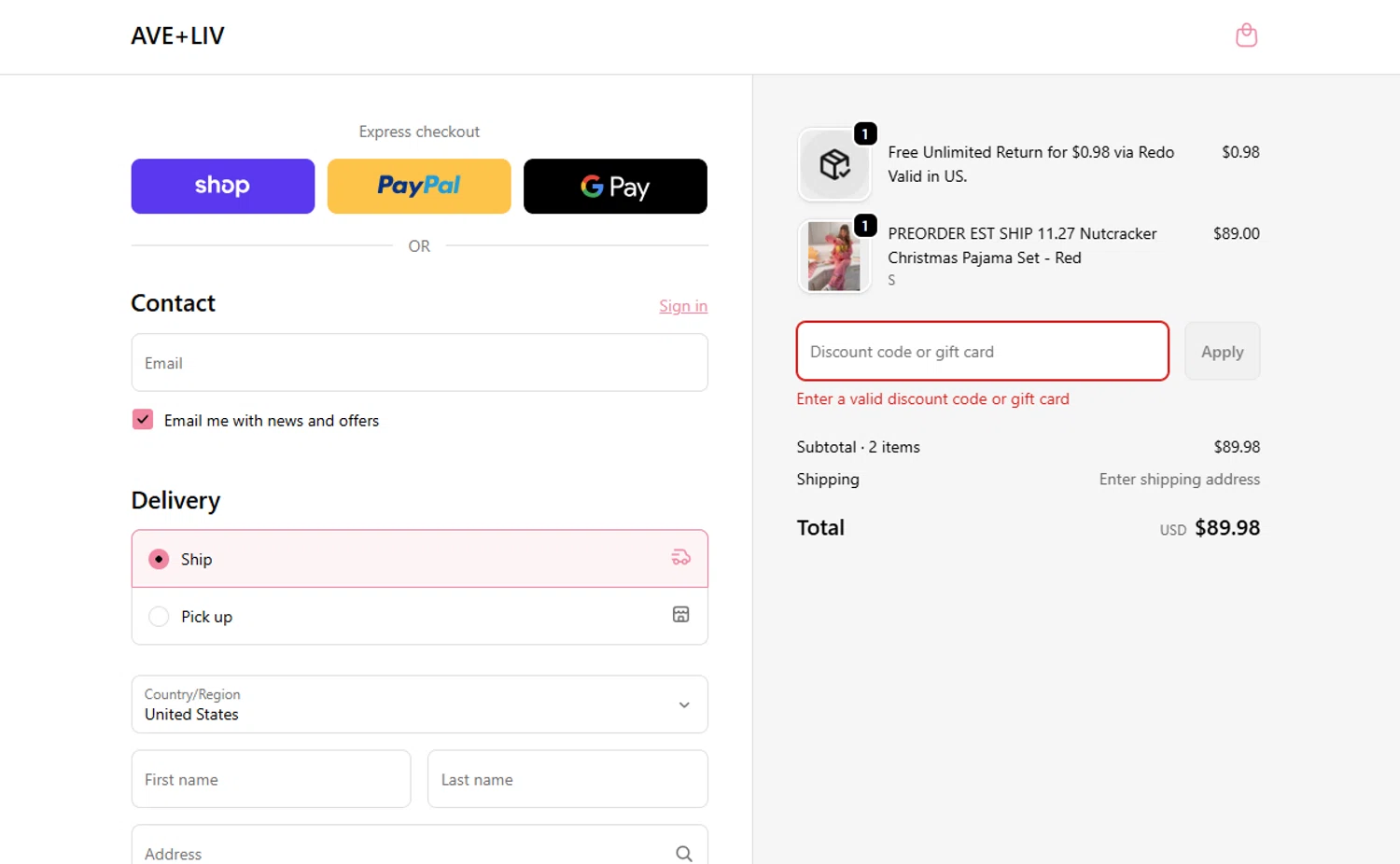Check out using Google Pay

click(615, 186)
